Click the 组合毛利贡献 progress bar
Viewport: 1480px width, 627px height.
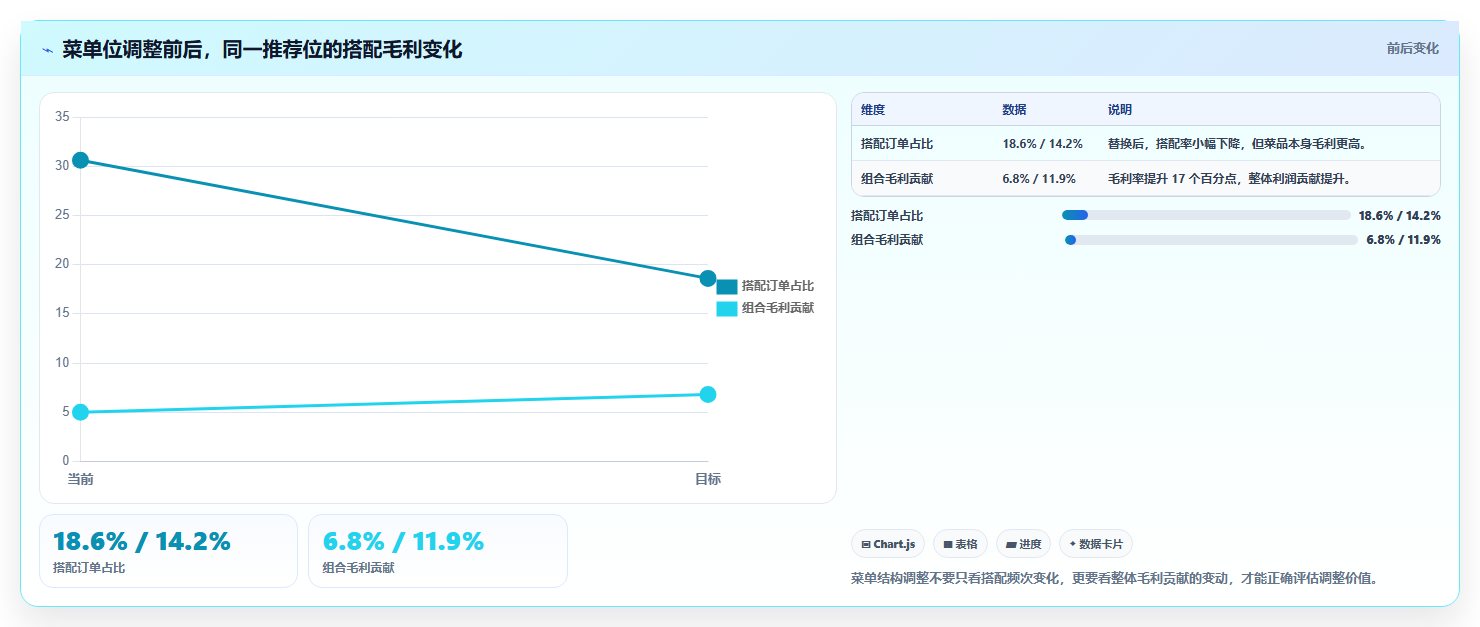1211,240
